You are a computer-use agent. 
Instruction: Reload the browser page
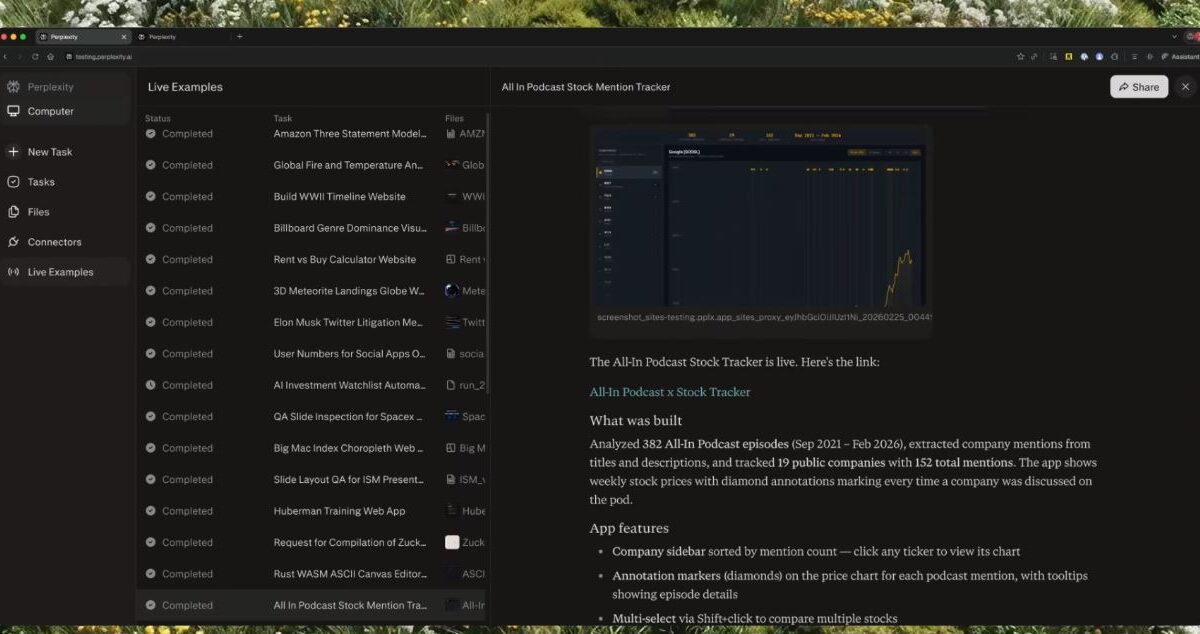(35, 56)
